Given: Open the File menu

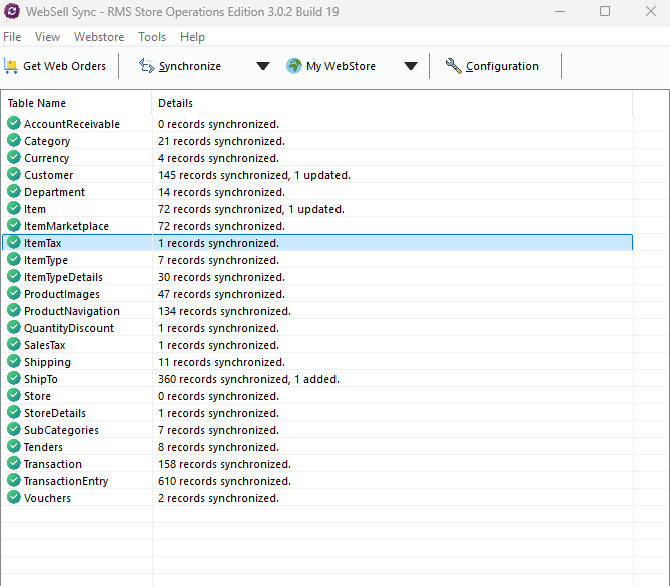Looking at the screenshot, I should [12, 37].
